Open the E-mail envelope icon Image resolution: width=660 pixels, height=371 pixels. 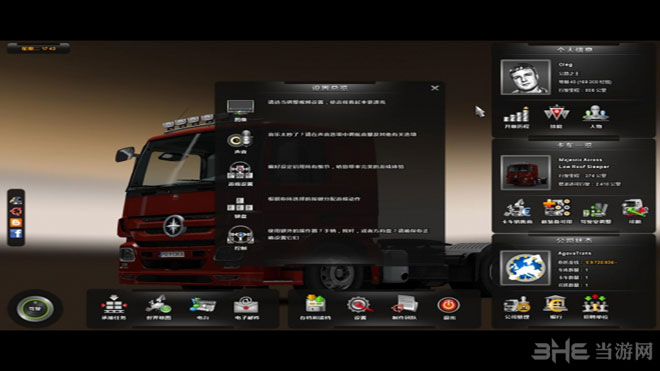click(246, 304)
